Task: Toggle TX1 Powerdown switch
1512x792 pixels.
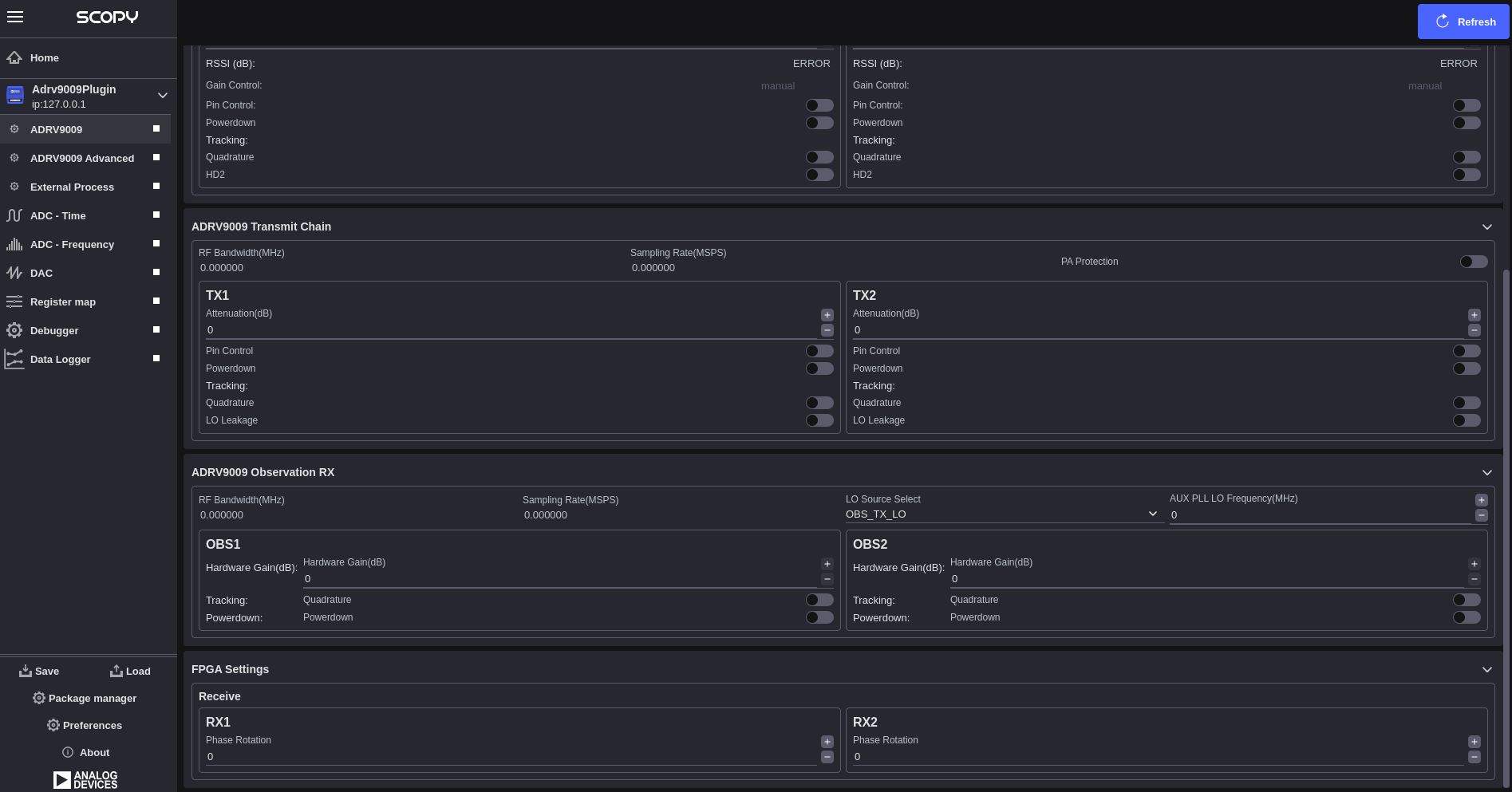Action: 819,368
